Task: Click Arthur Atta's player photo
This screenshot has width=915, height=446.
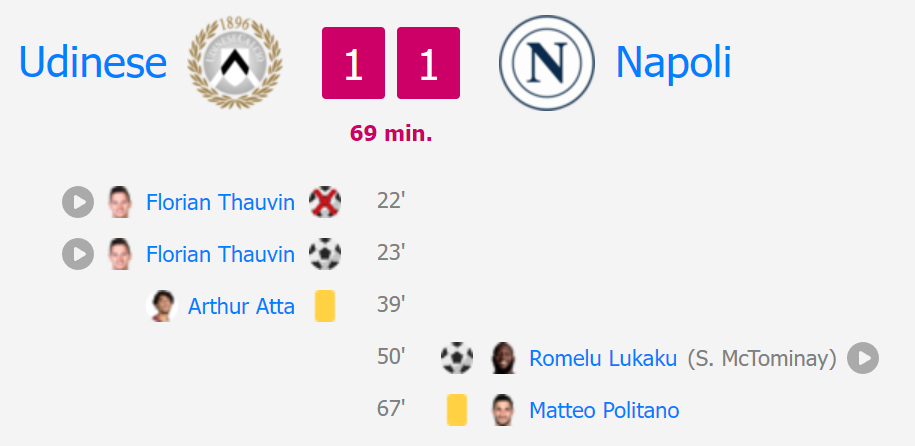Action: [x=162, y=306]
